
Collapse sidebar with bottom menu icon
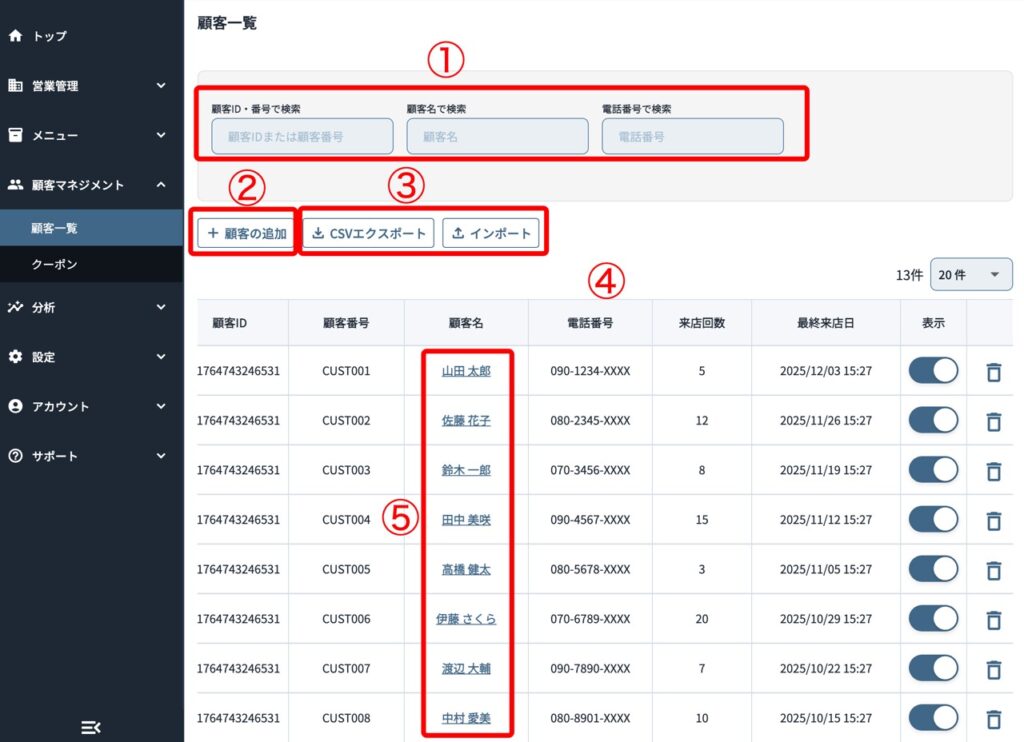pos(91,727)
